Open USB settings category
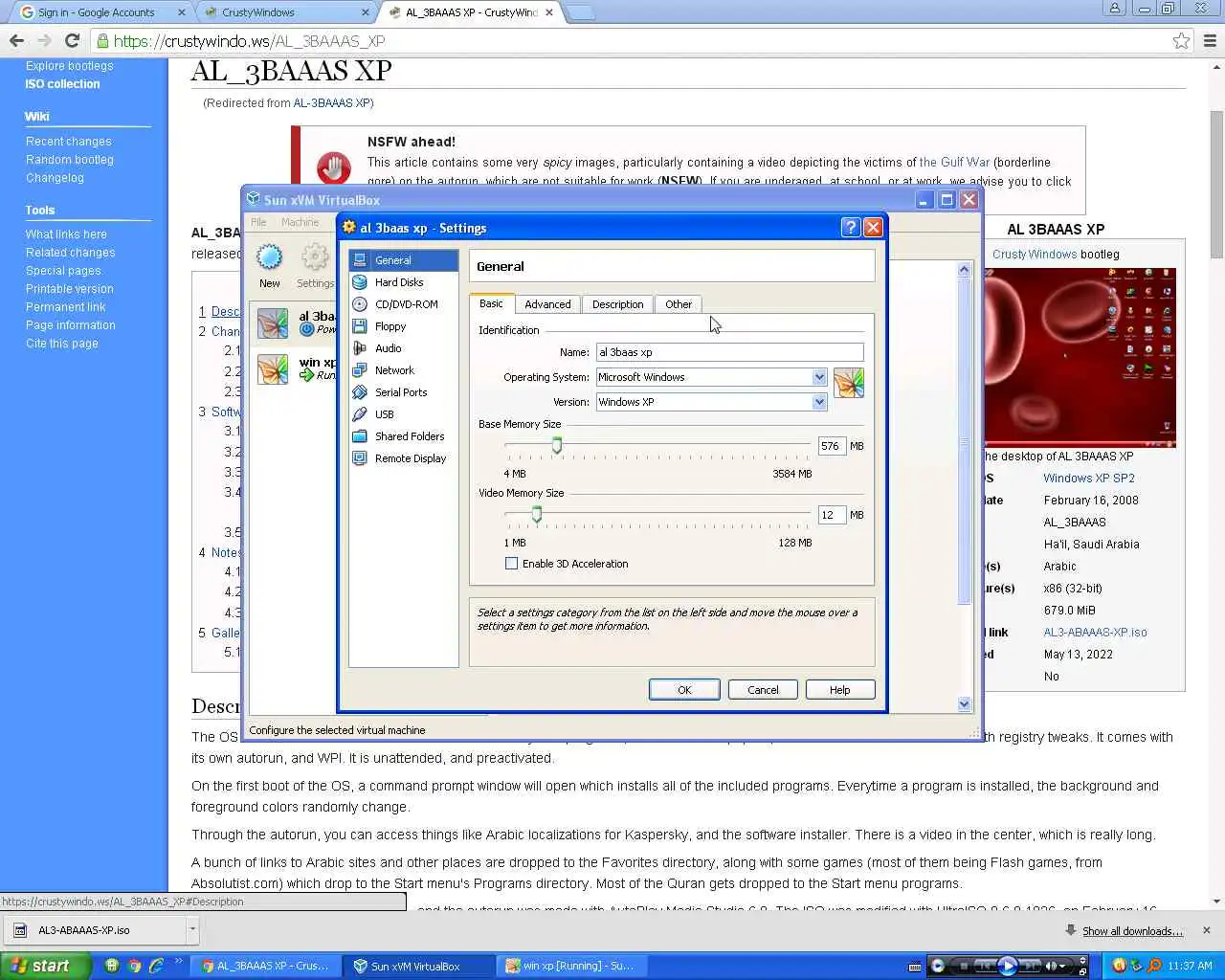Image resolution: width=1225 pixels, height=980 pixels. 403,414
